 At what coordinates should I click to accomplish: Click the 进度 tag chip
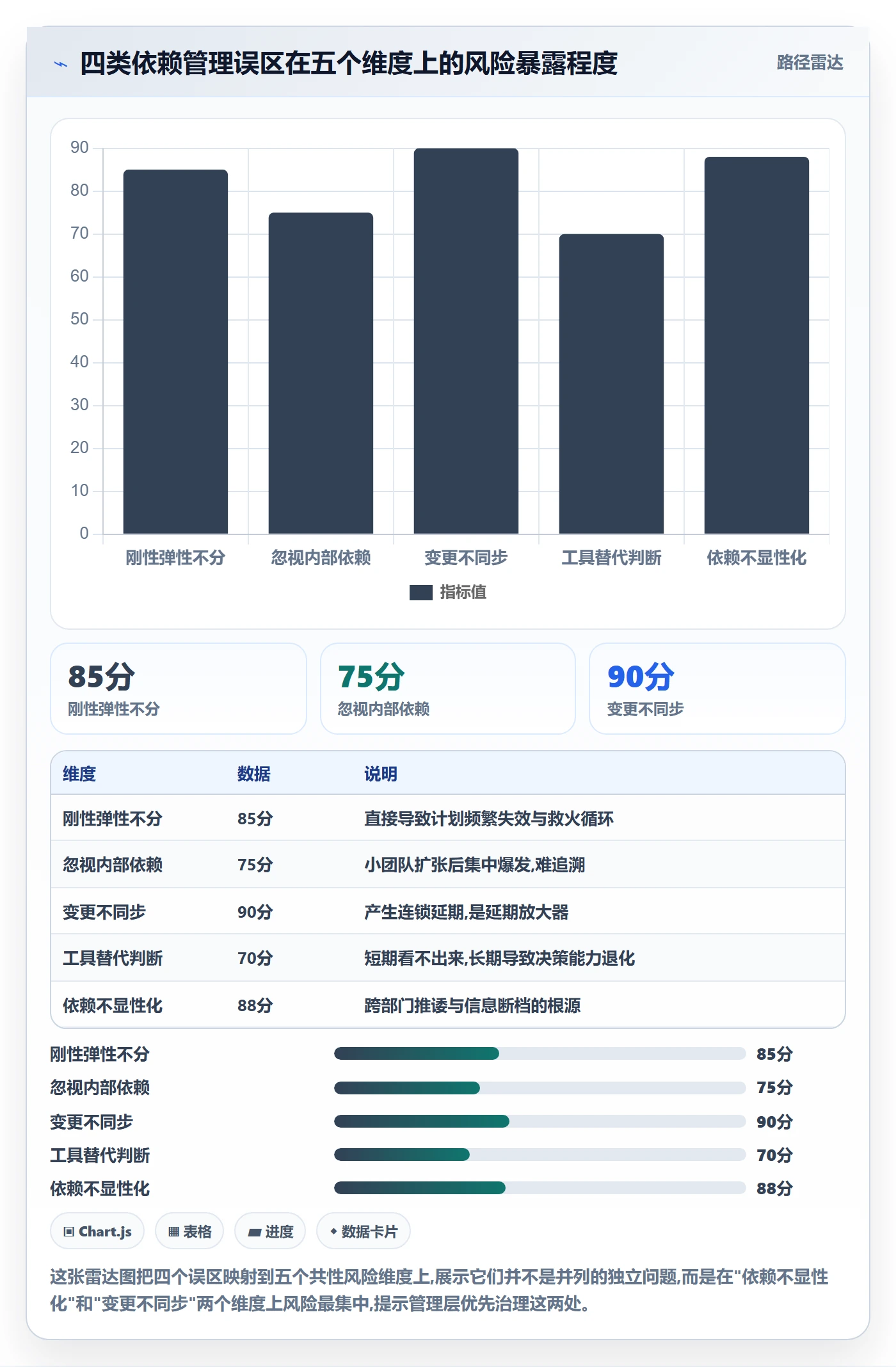(270, 1231)
